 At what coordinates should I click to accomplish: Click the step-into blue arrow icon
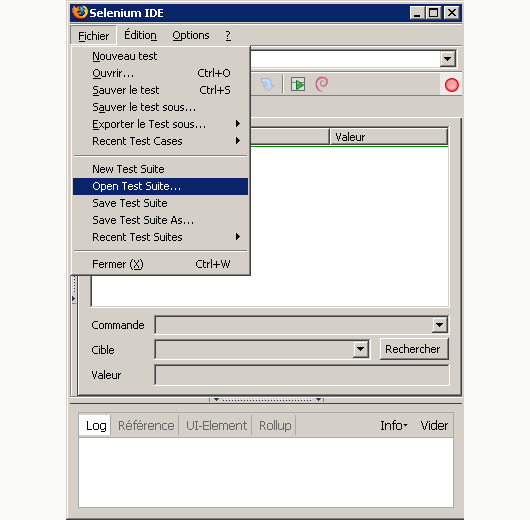click(267, 84)
